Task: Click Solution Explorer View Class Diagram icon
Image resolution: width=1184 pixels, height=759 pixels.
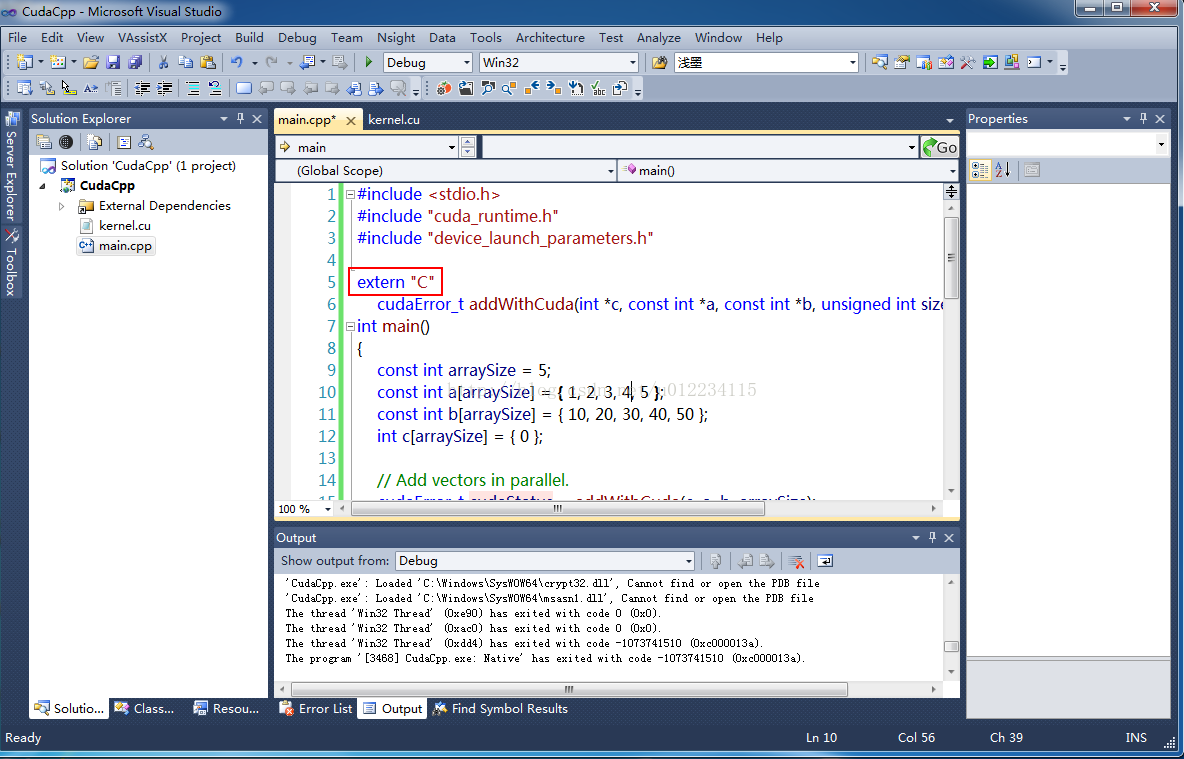Action: (146, 142)
